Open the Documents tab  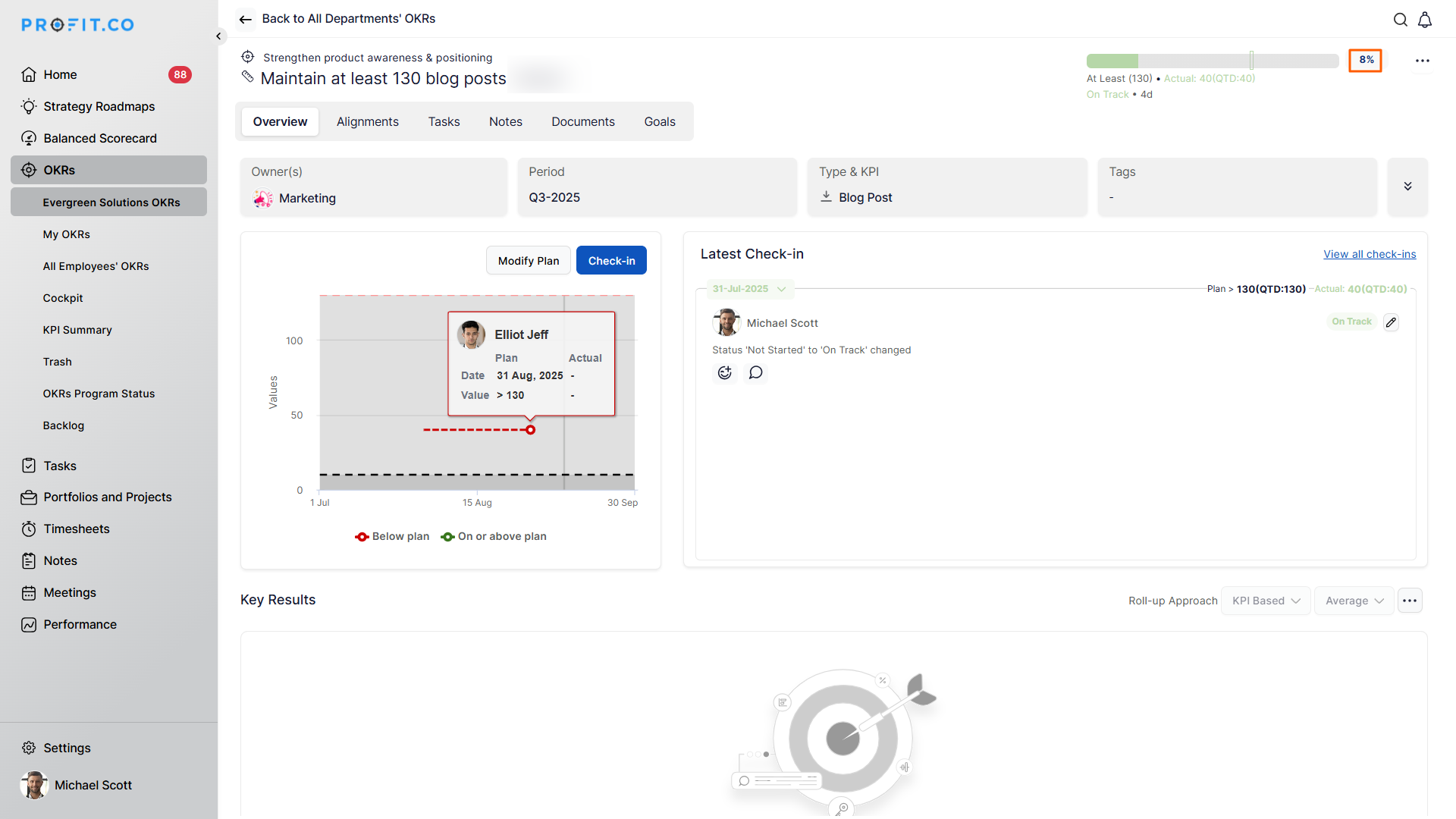point(582,121)
